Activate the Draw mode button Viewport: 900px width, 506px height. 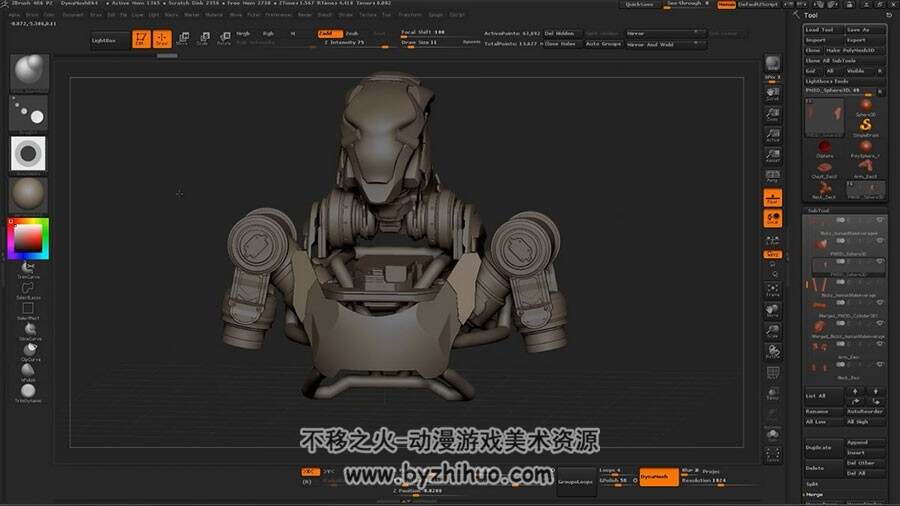(162, 39)
